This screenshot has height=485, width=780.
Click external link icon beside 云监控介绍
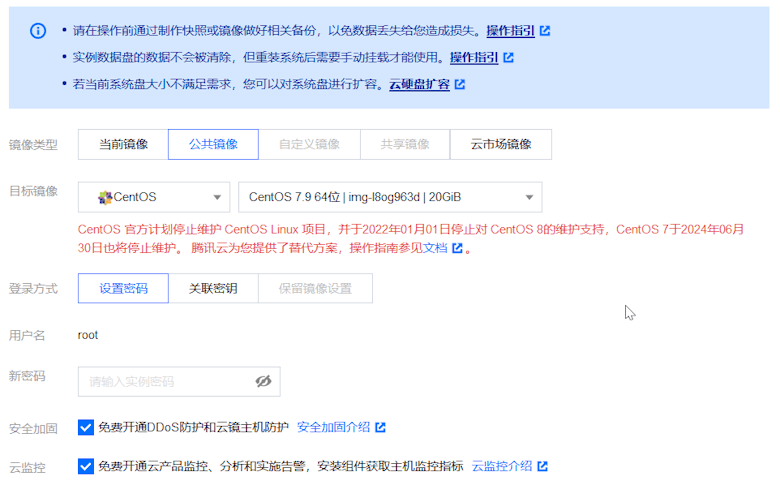(543, 466)
